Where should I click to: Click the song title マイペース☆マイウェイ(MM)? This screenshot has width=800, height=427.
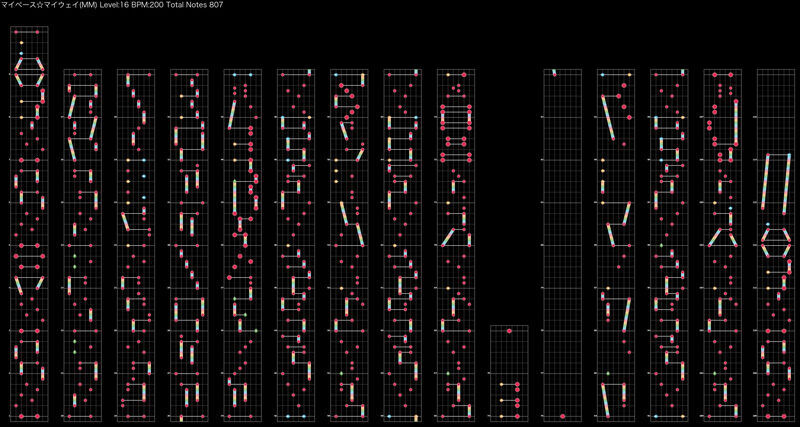tap(49, 5)
